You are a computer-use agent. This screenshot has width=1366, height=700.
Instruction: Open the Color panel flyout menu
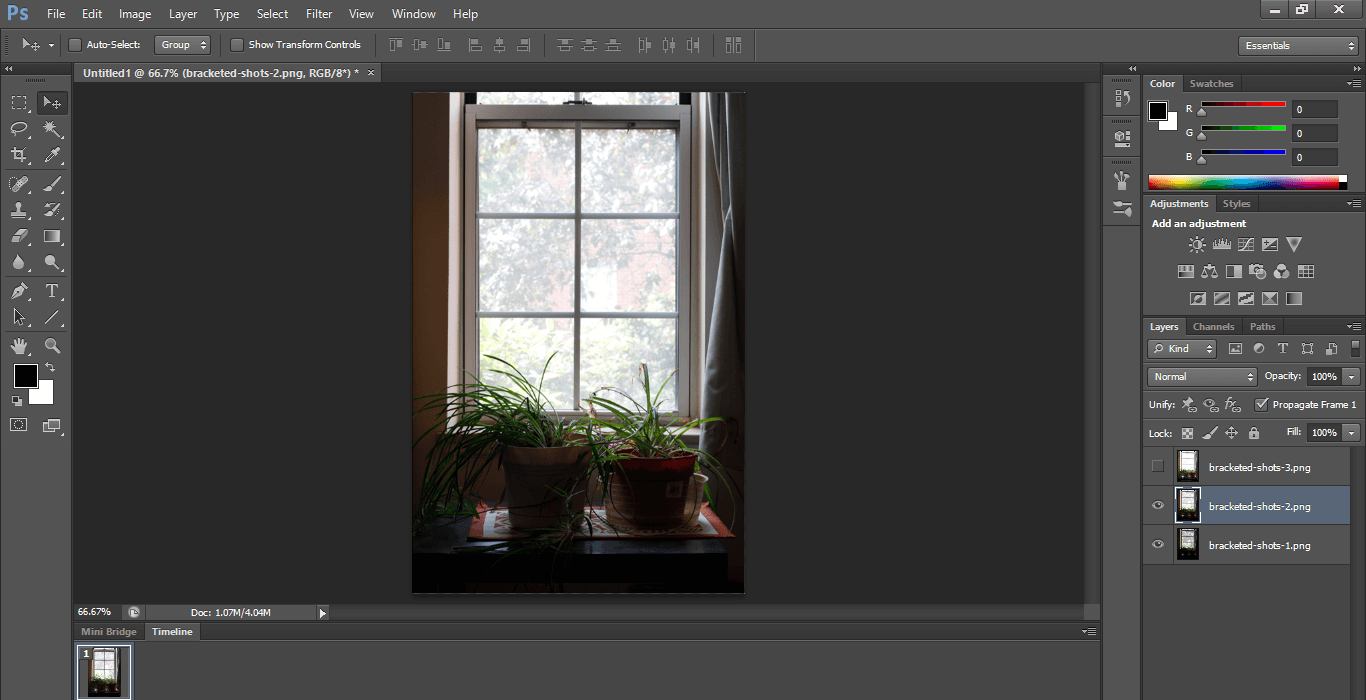[x=1353, y=84]
